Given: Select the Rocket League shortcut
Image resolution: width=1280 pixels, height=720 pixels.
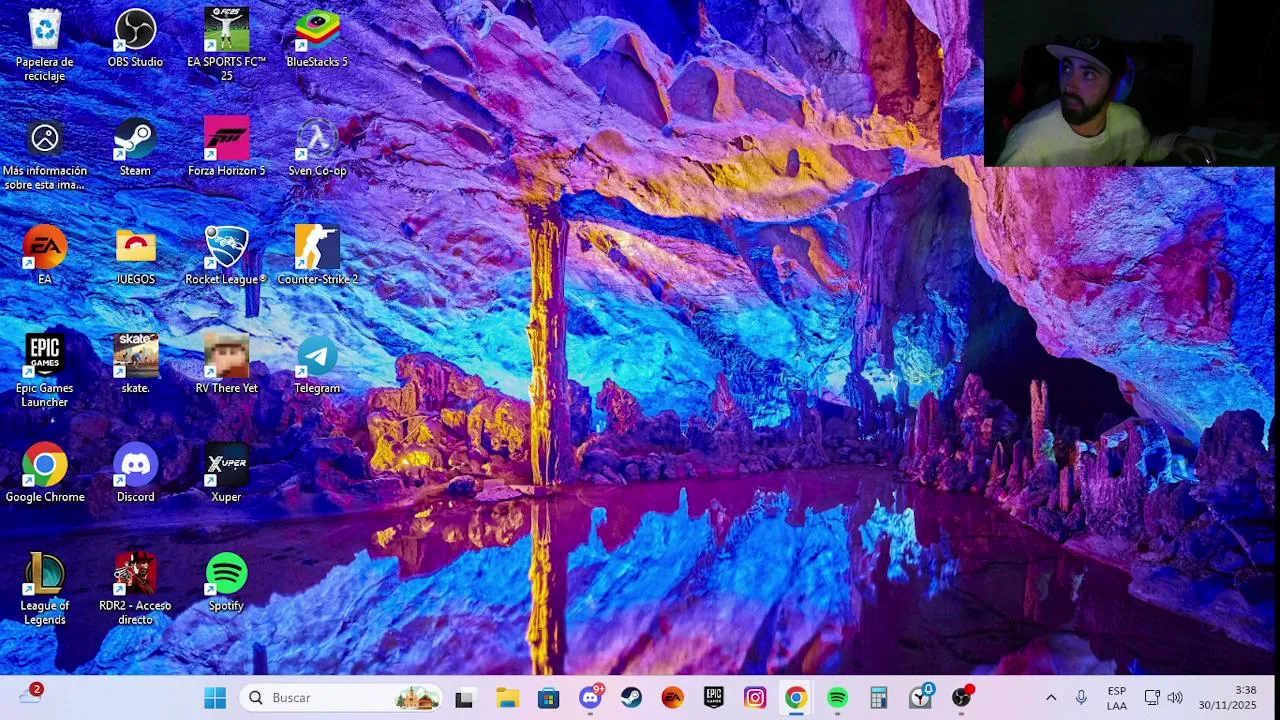Looking at the screenshot, I should (x=227, y=256).
